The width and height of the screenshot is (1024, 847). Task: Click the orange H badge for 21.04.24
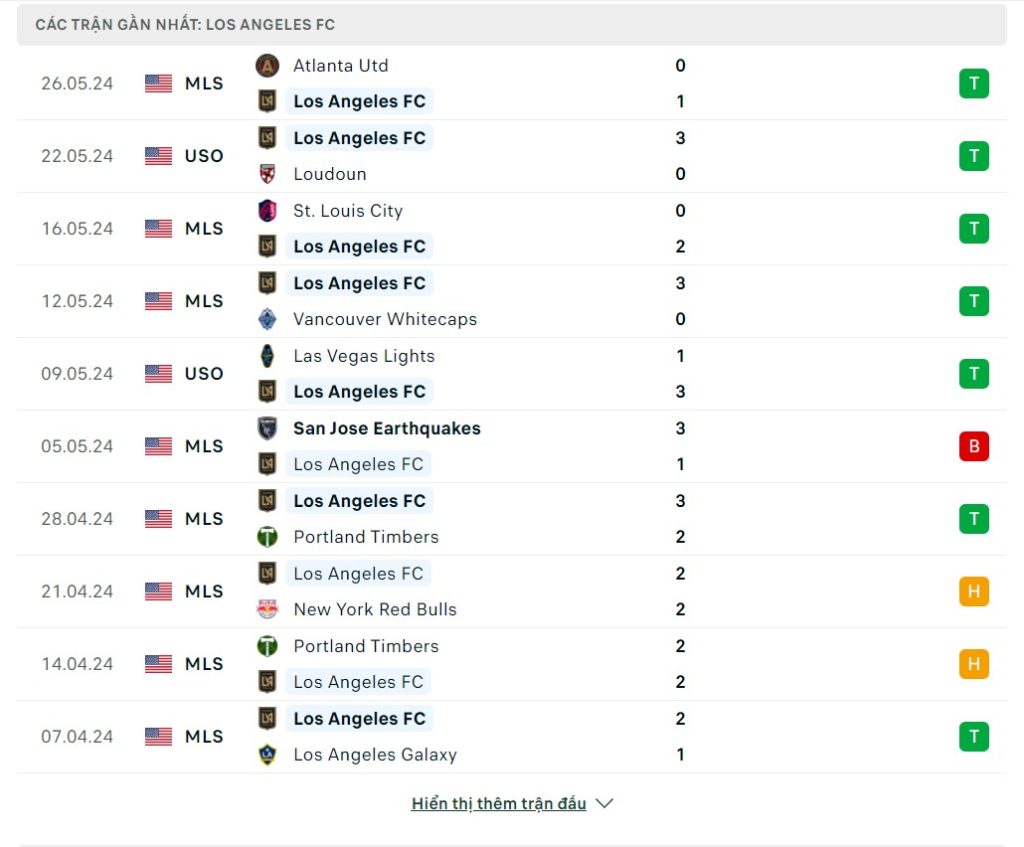pos(973,591)
